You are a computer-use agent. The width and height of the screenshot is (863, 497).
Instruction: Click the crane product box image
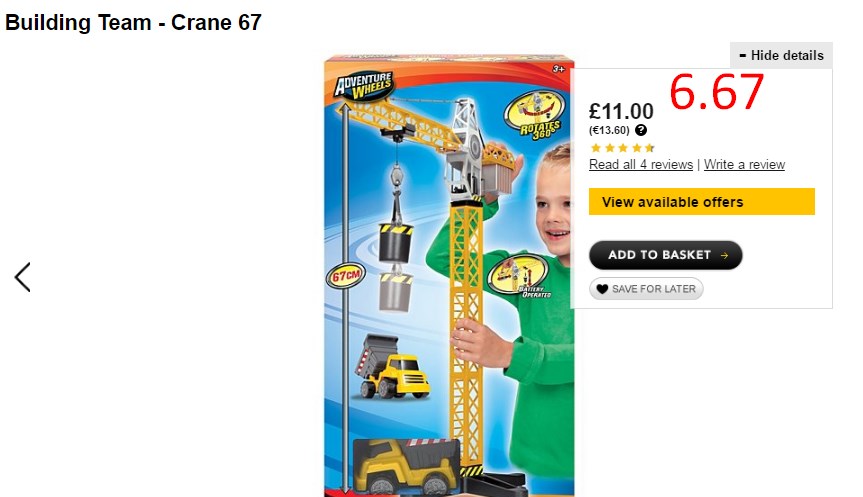[449, 275]
